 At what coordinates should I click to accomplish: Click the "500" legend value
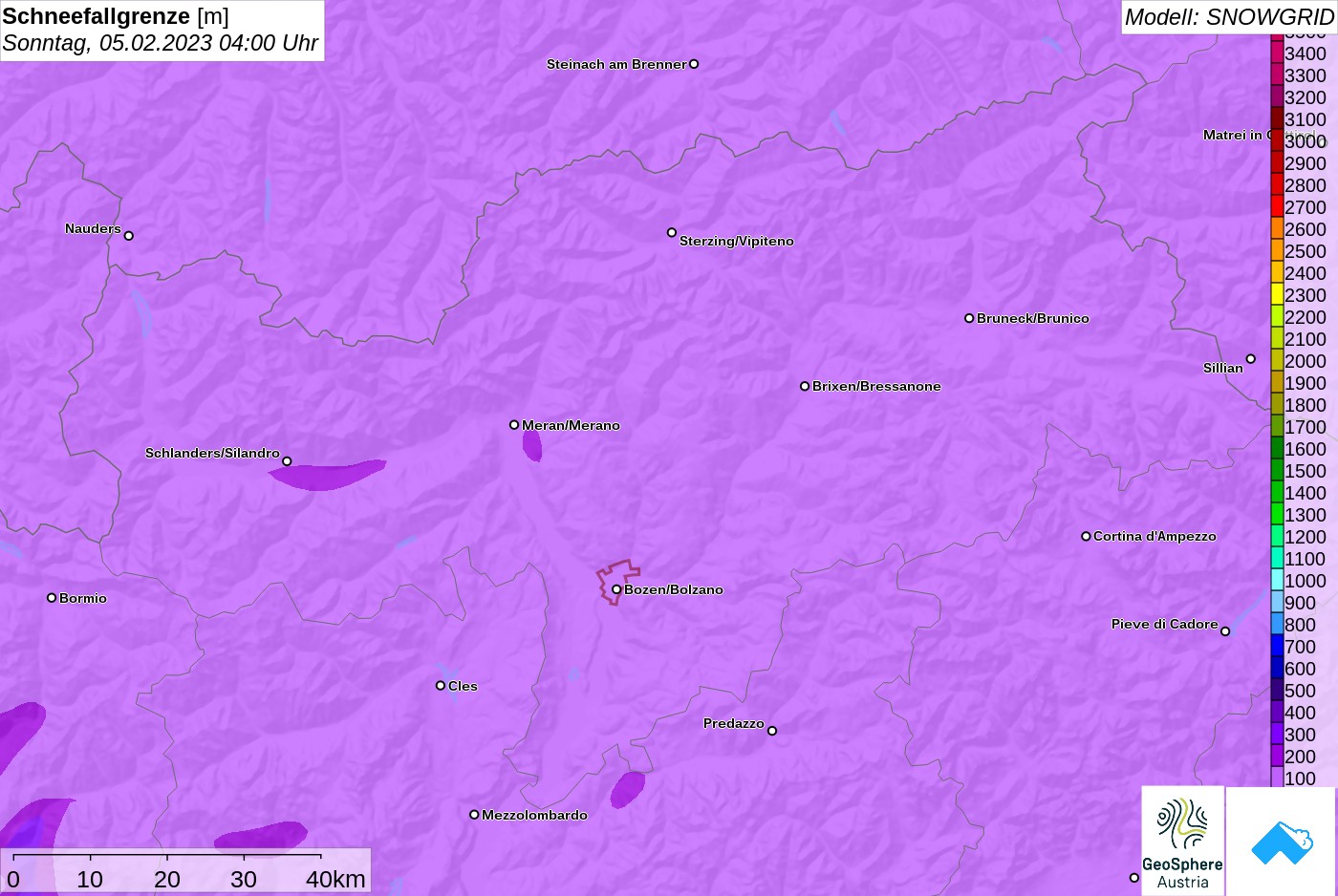(x=1300, y=691)
